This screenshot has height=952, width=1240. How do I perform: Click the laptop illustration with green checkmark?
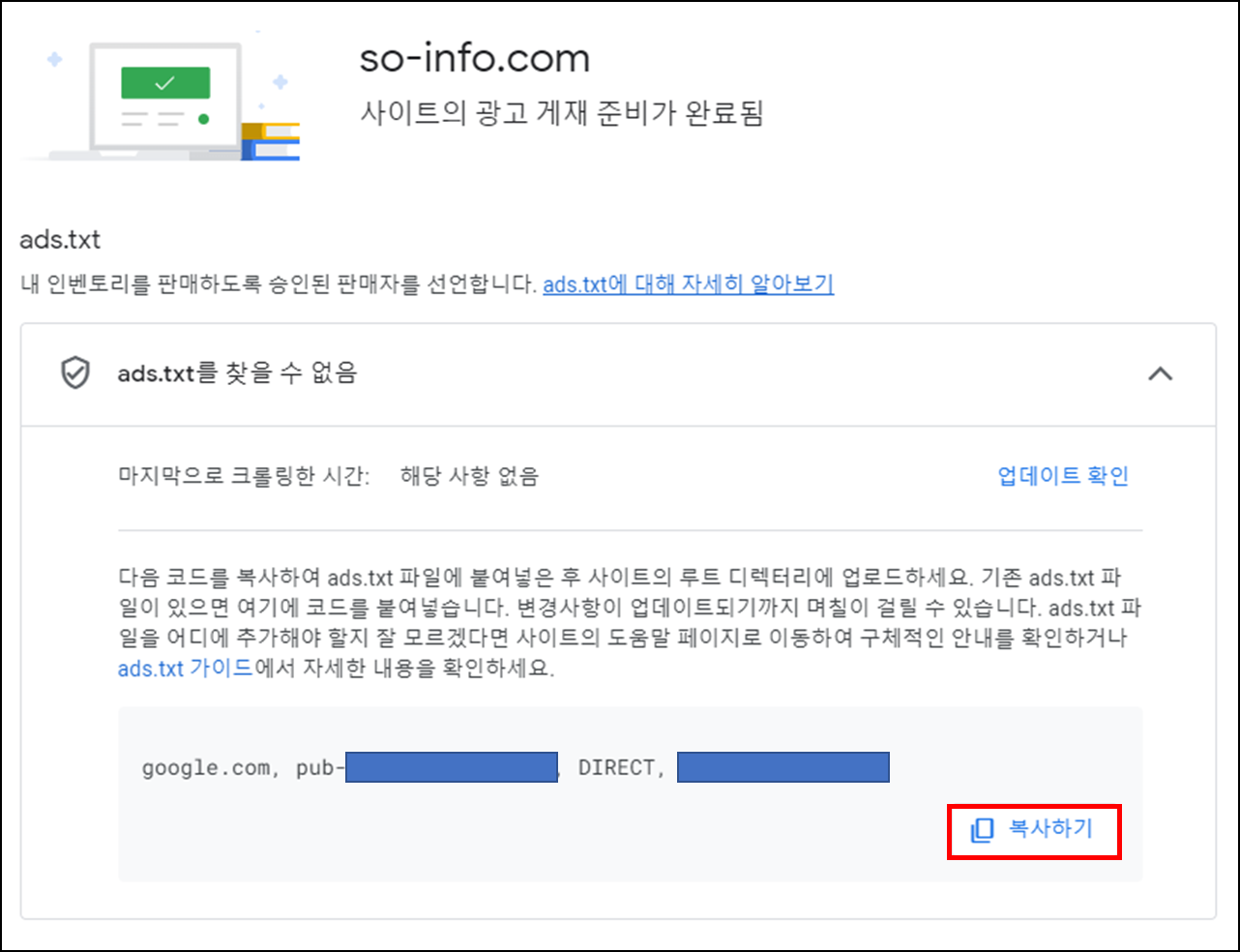[x=164, y=101]
